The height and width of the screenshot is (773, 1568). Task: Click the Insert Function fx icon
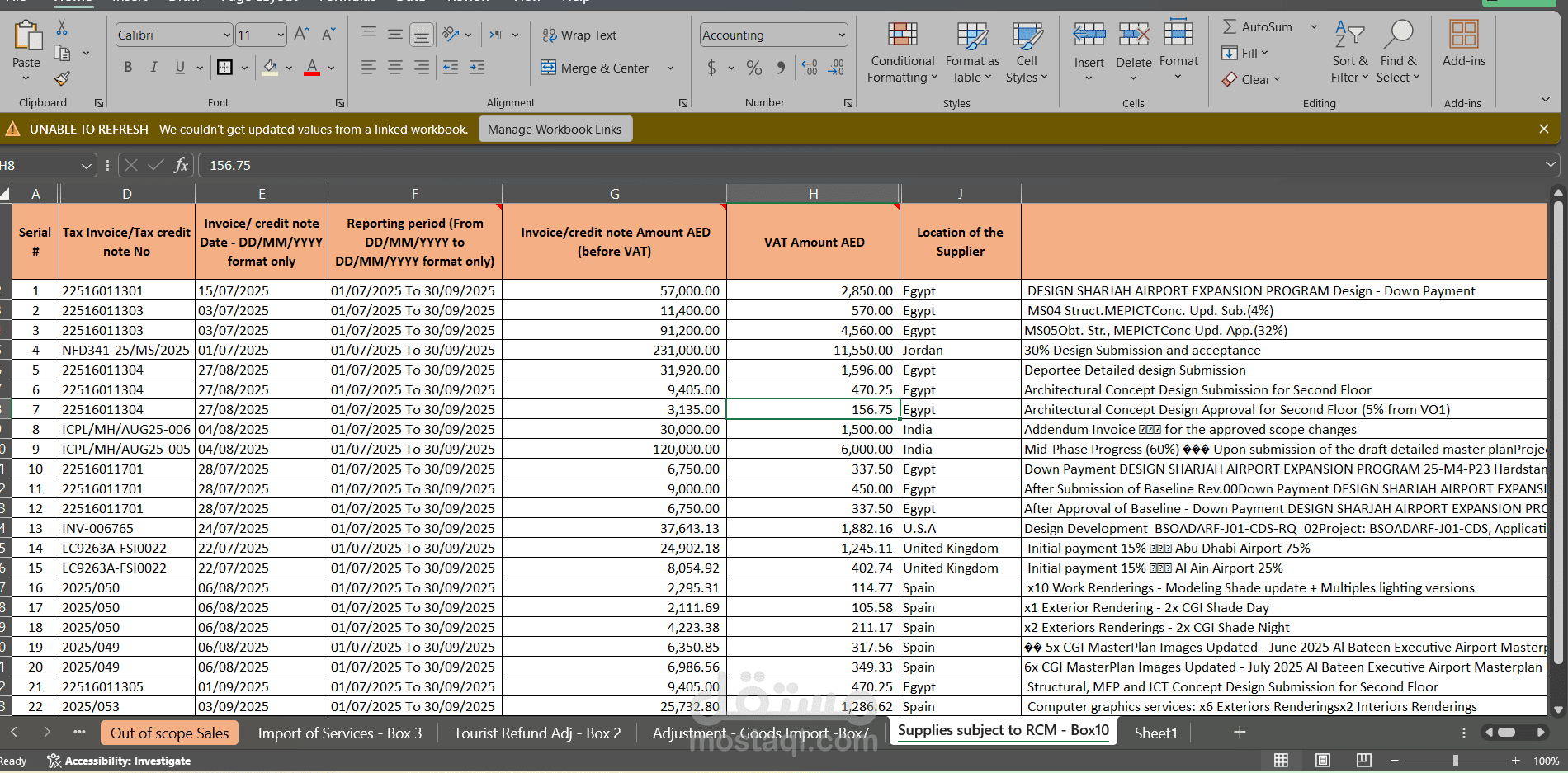click(x=181, y=165)
